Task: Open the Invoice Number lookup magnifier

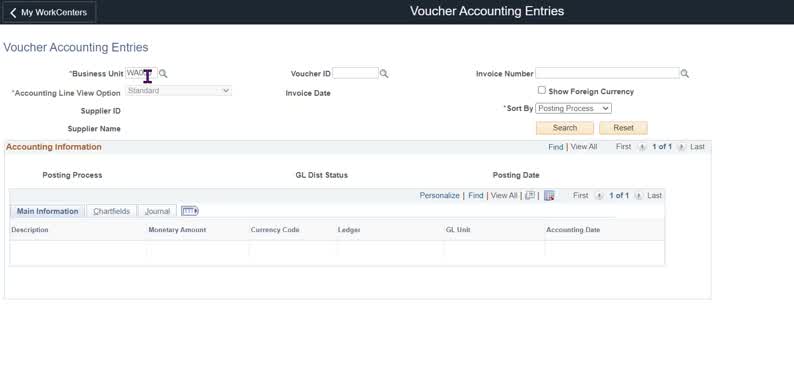Action: tap(685, 73)
